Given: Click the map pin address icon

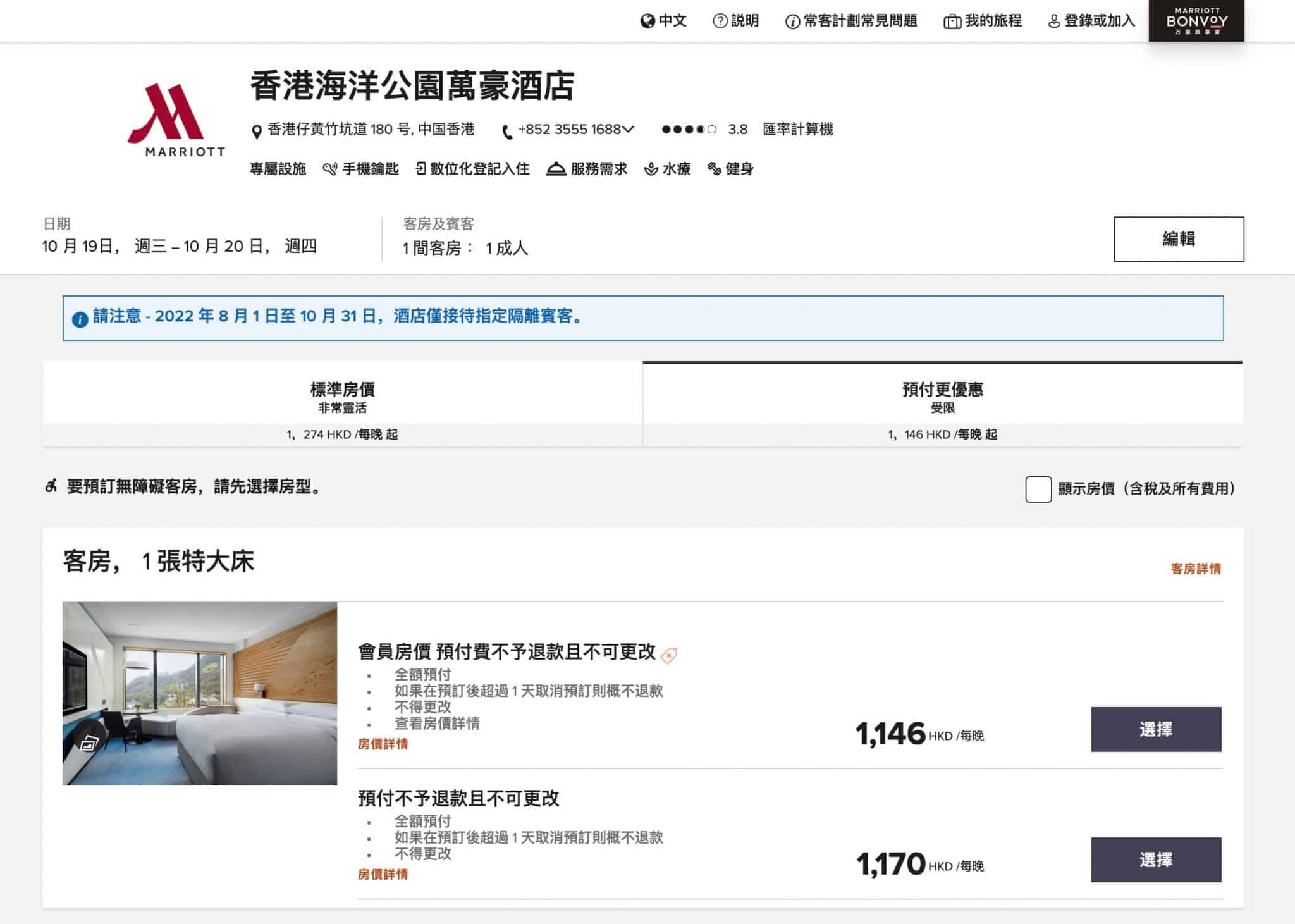Looking at the screenshot, I should 256,132.
